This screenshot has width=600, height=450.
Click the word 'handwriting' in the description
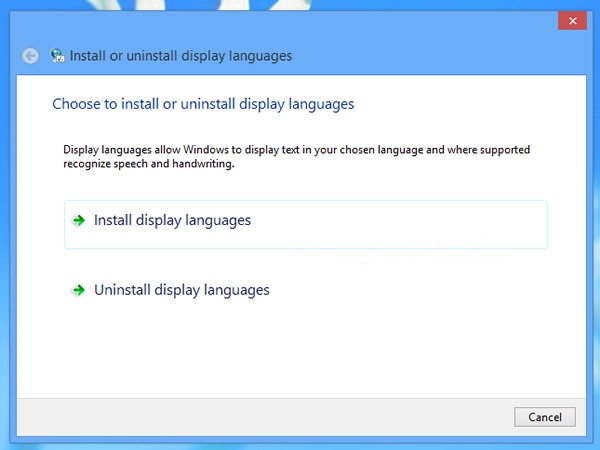tap(203, 164)
